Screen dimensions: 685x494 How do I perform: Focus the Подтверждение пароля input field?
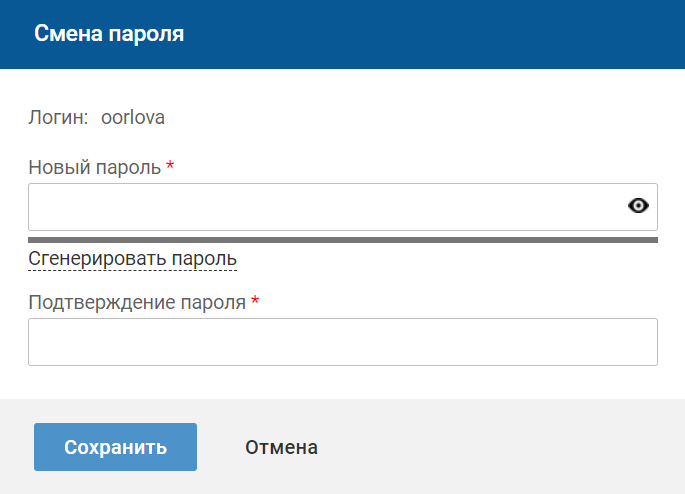[x=342, y=342]
